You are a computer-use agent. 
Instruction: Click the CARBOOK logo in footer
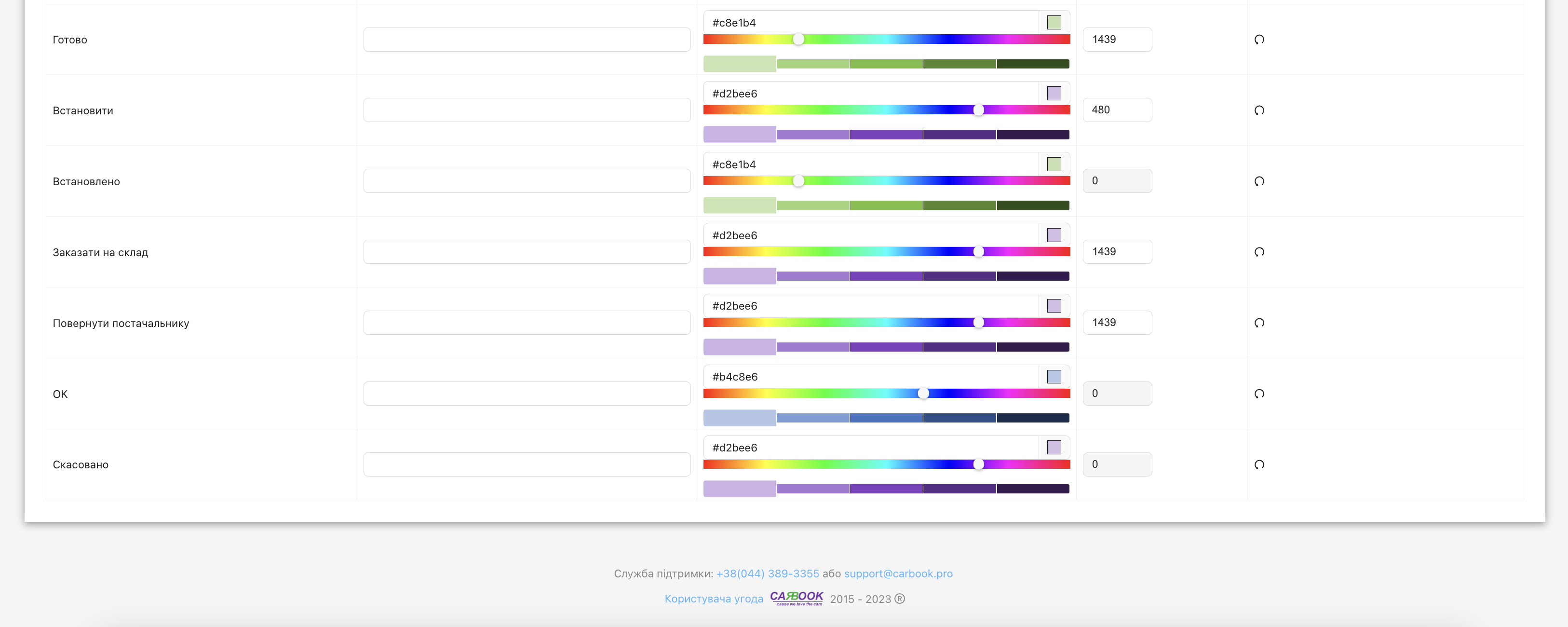click(796, 598)
